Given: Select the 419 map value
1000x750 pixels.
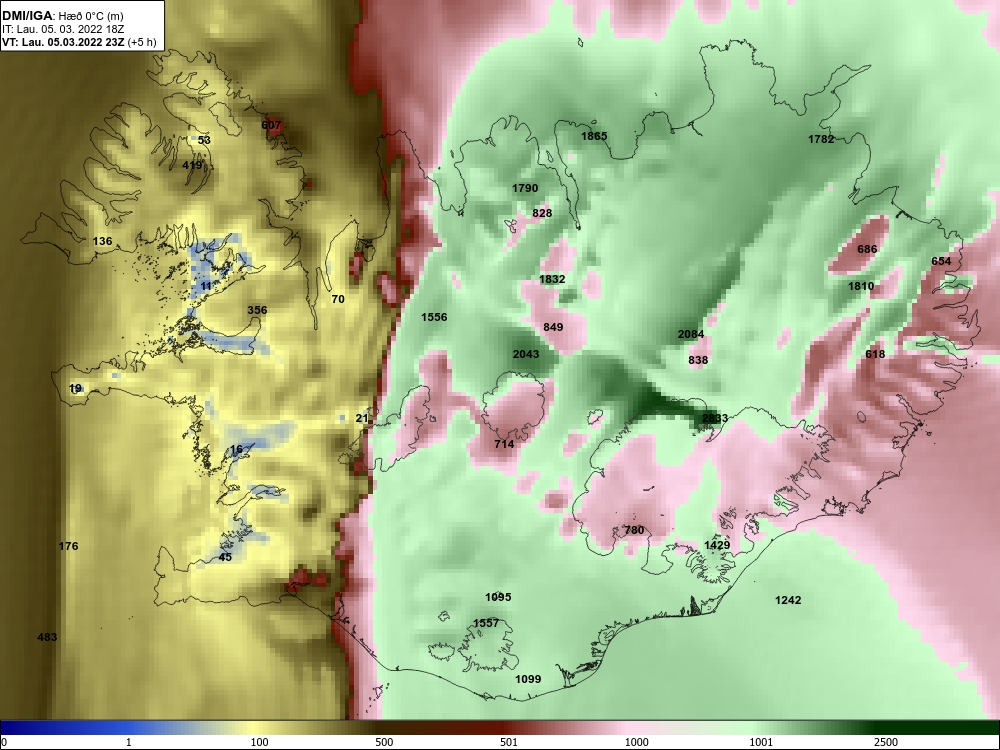Looking at the screenshot, I should pos(192,165).
